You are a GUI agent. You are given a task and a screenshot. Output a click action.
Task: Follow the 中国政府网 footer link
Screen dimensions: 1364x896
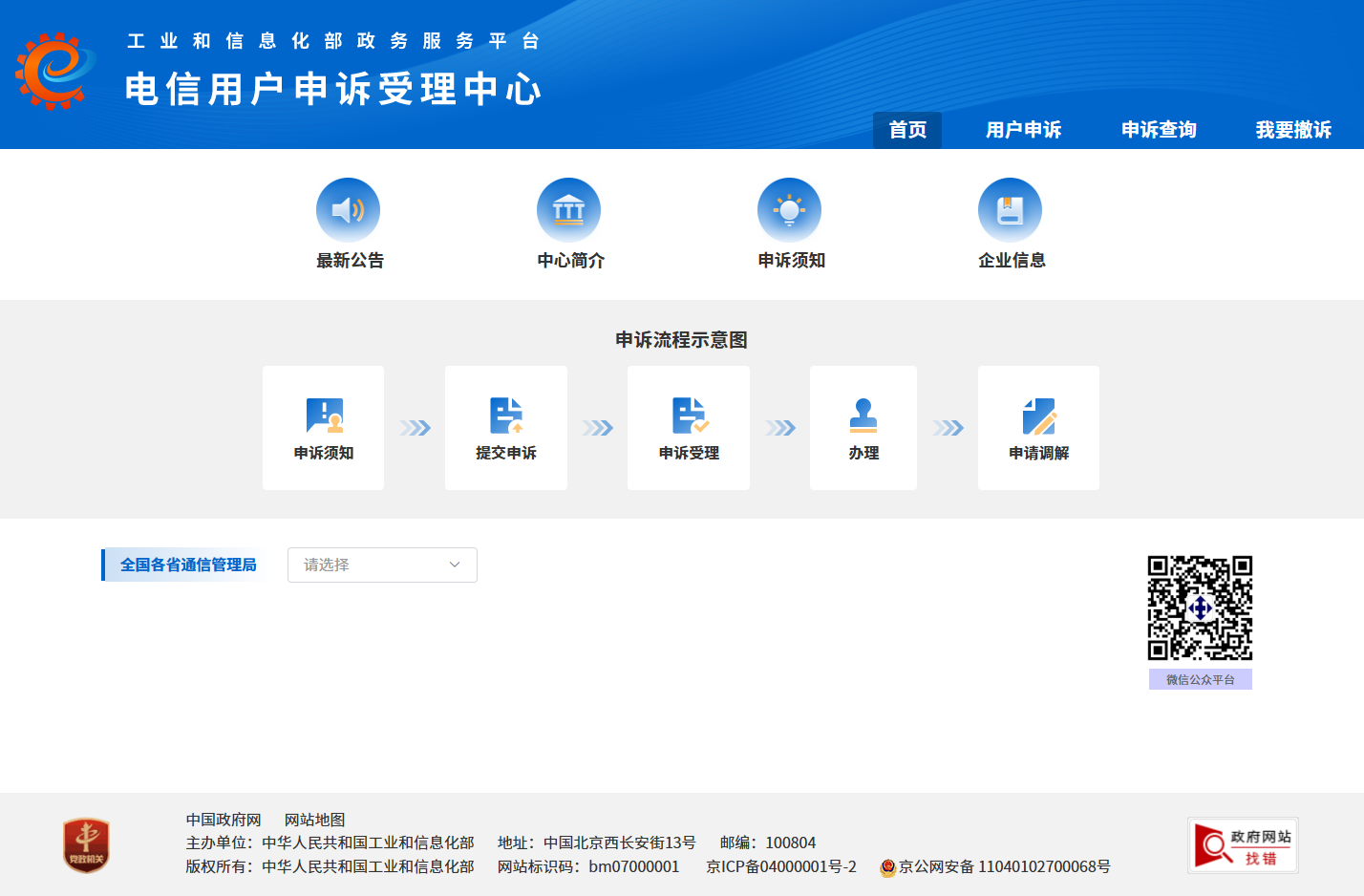pos(224,820)
